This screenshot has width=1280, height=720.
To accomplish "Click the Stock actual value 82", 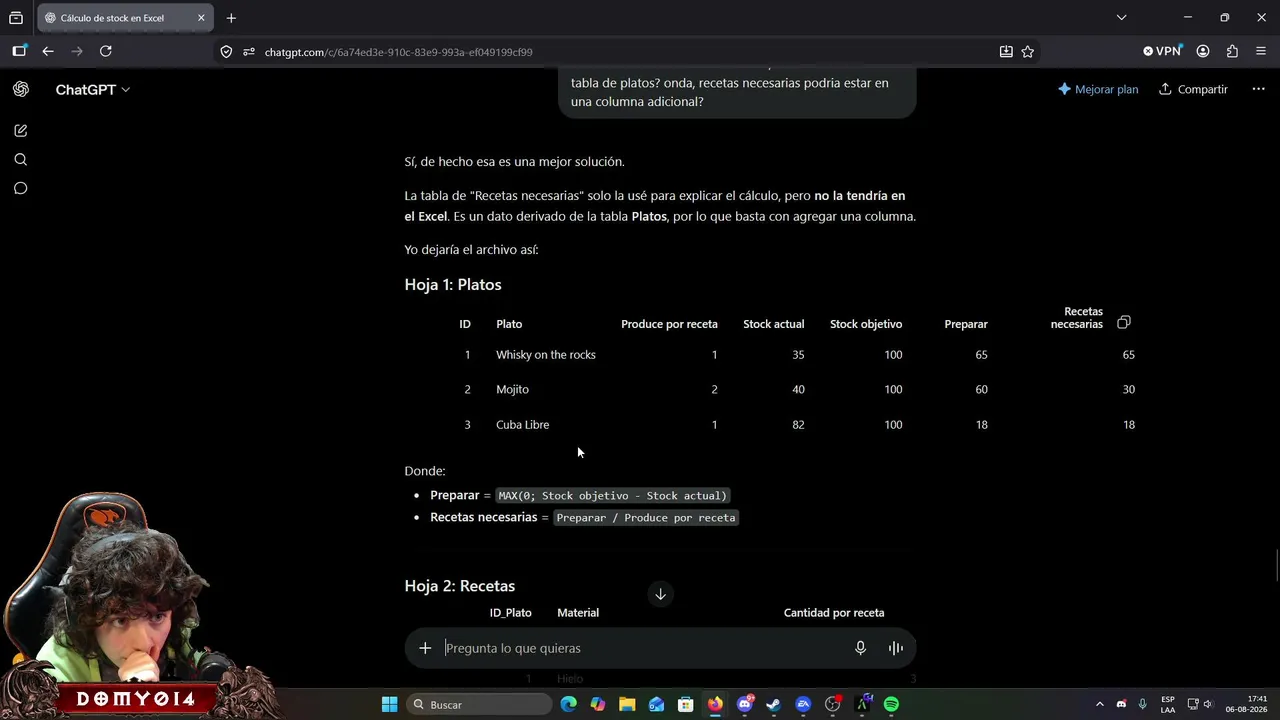I will [x=798, y=425].
